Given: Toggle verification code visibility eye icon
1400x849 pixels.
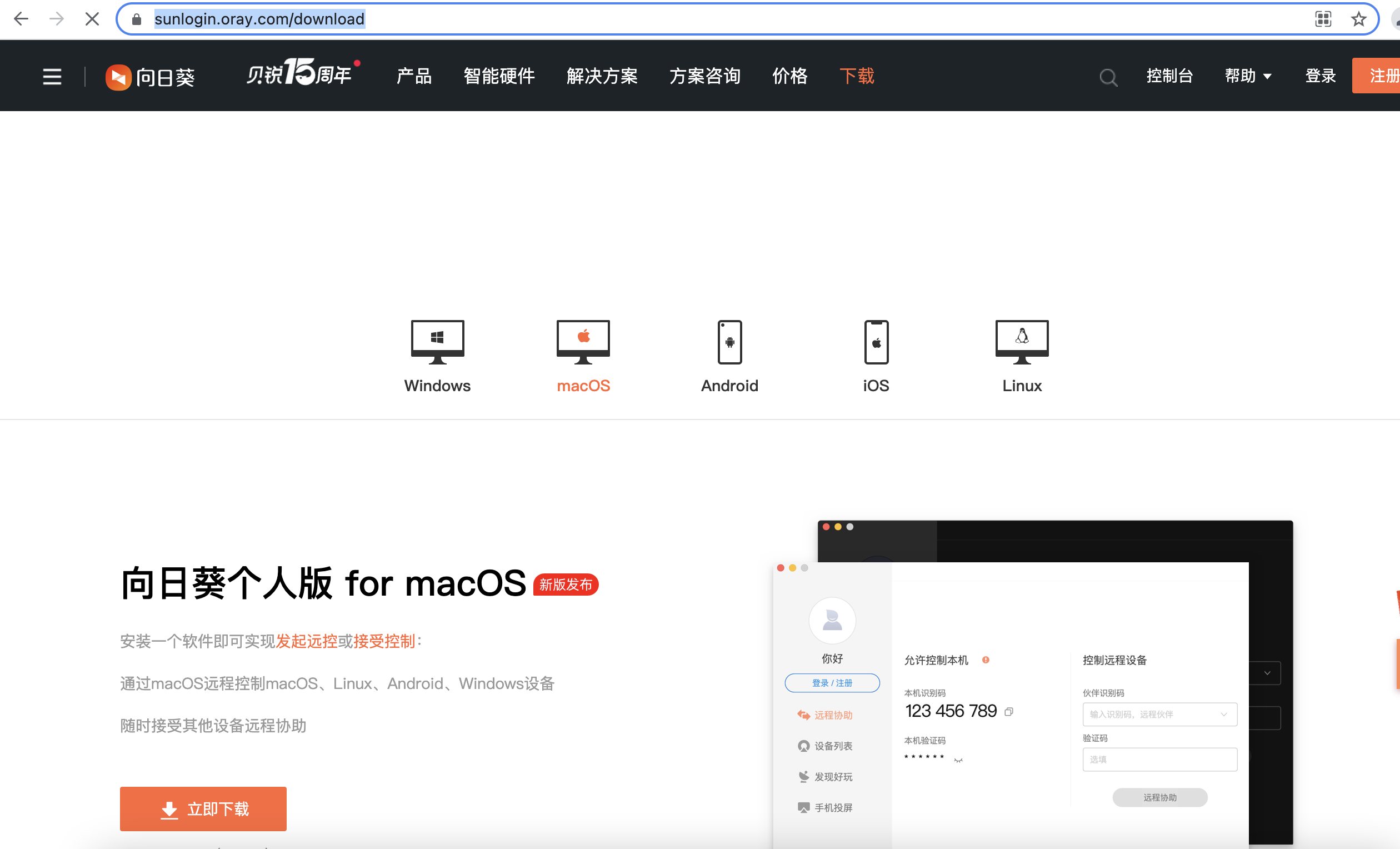Looking at the screenshot, I should point(958,760).
